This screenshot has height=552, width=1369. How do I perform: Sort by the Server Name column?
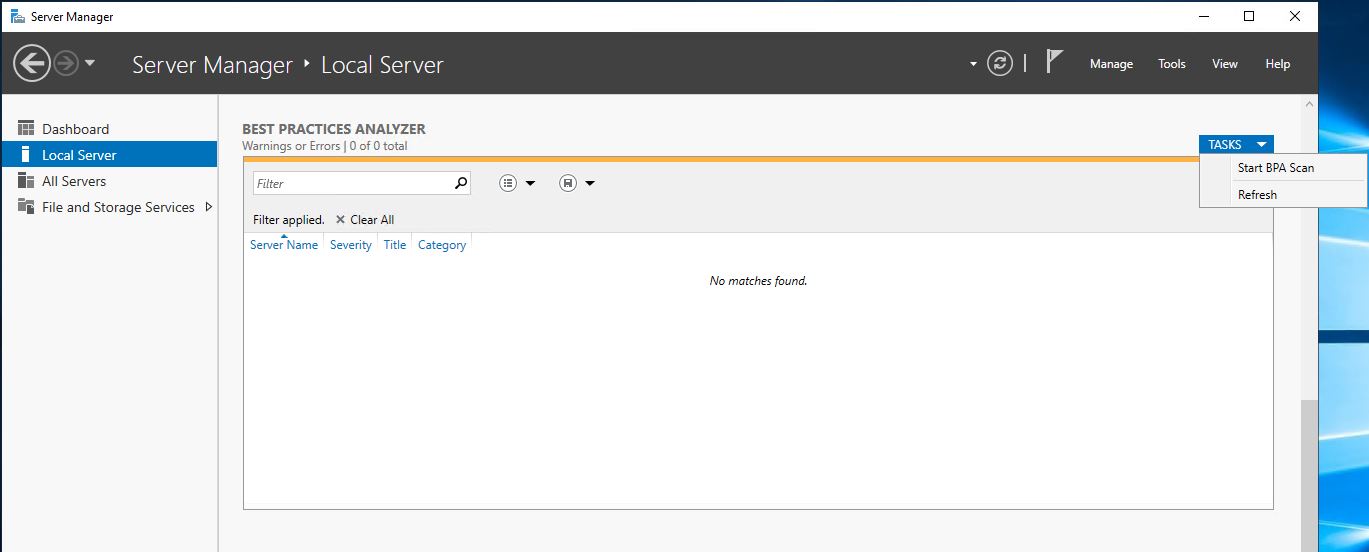(284, 245)
